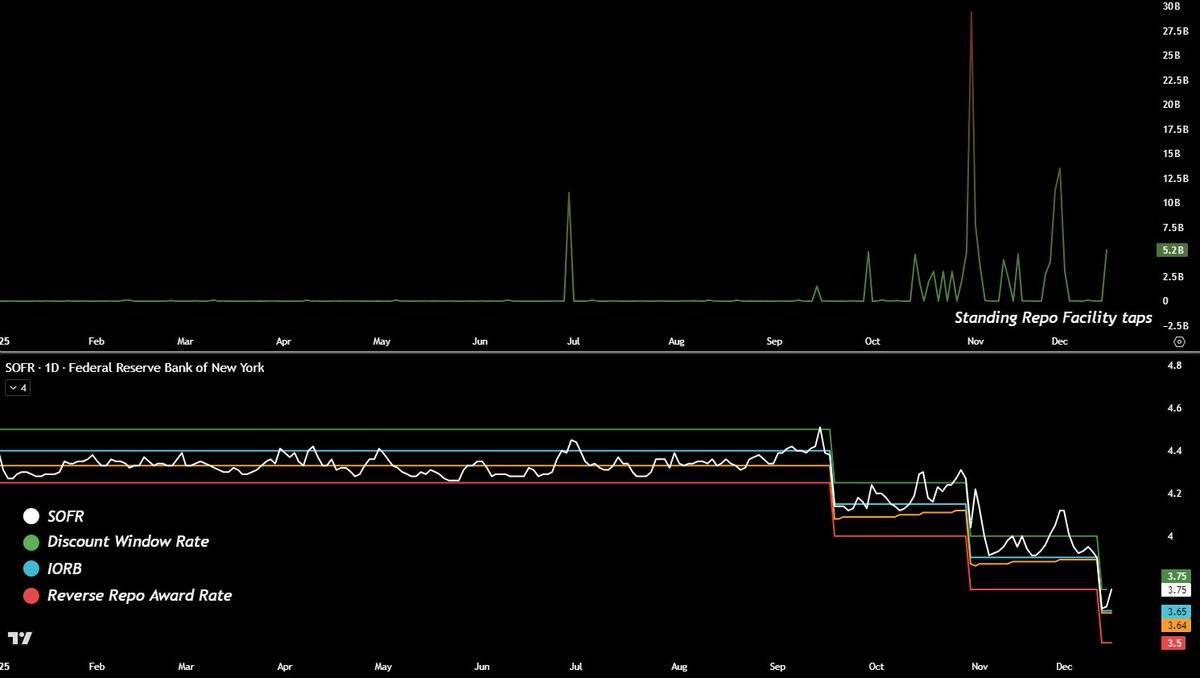Collapse the indicator legend showing 4

(18, 387)
